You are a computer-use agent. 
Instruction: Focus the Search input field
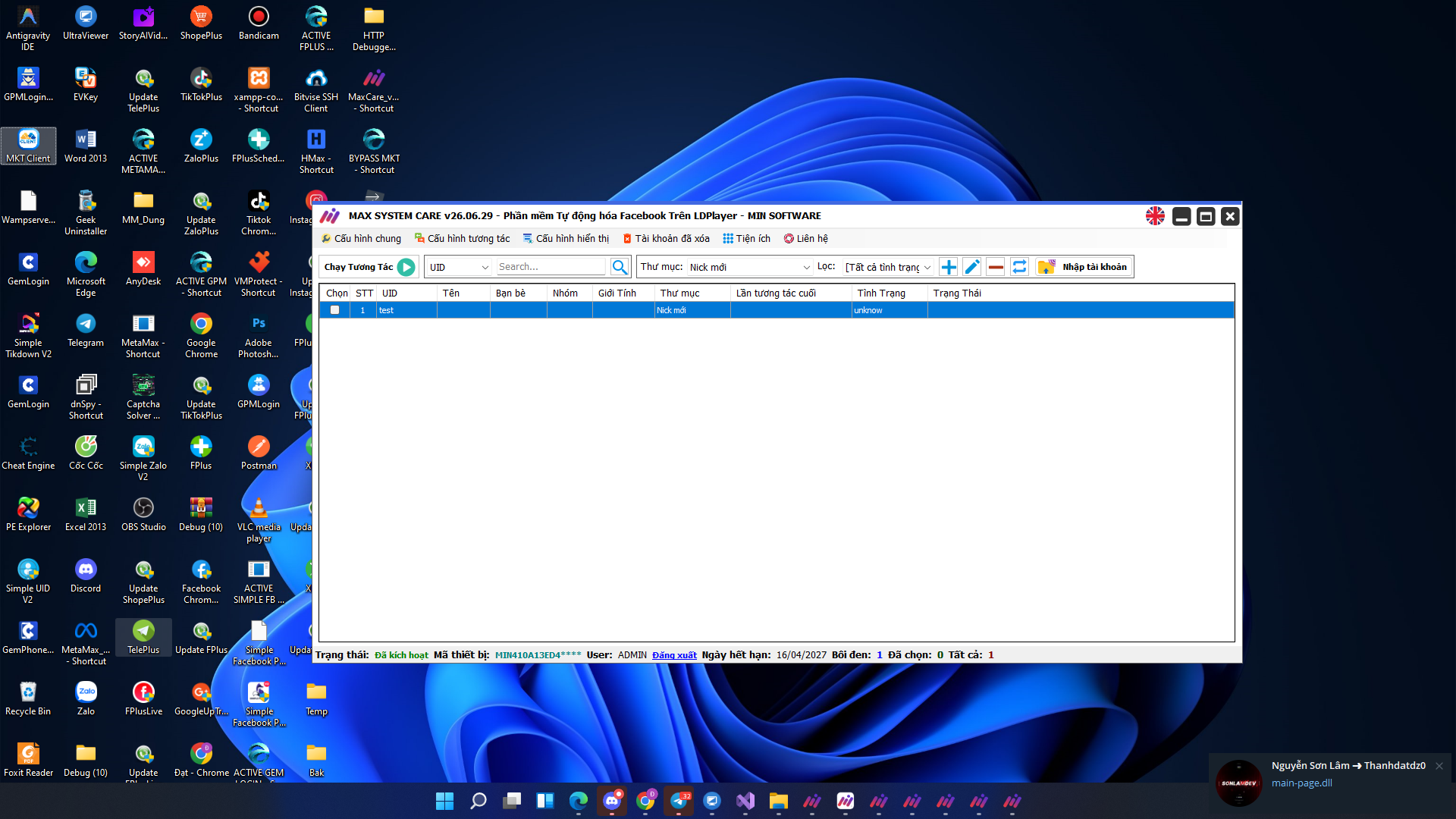(551, 267)
